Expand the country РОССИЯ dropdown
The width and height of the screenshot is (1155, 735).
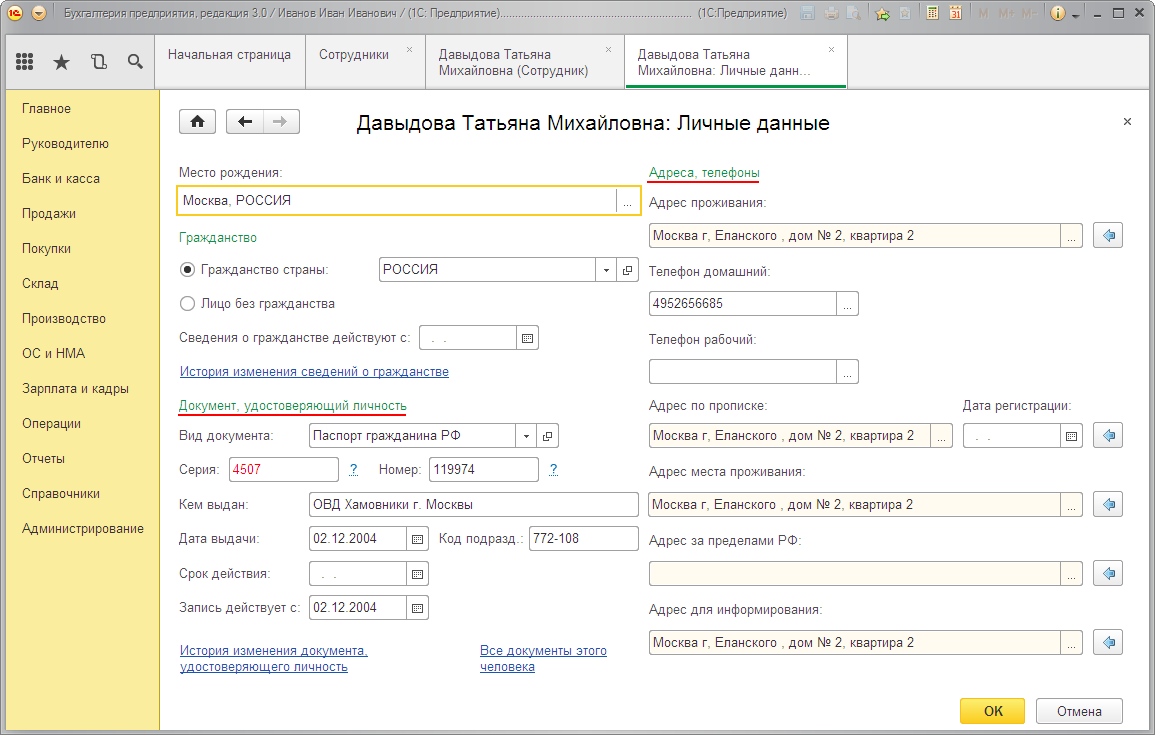606,270
